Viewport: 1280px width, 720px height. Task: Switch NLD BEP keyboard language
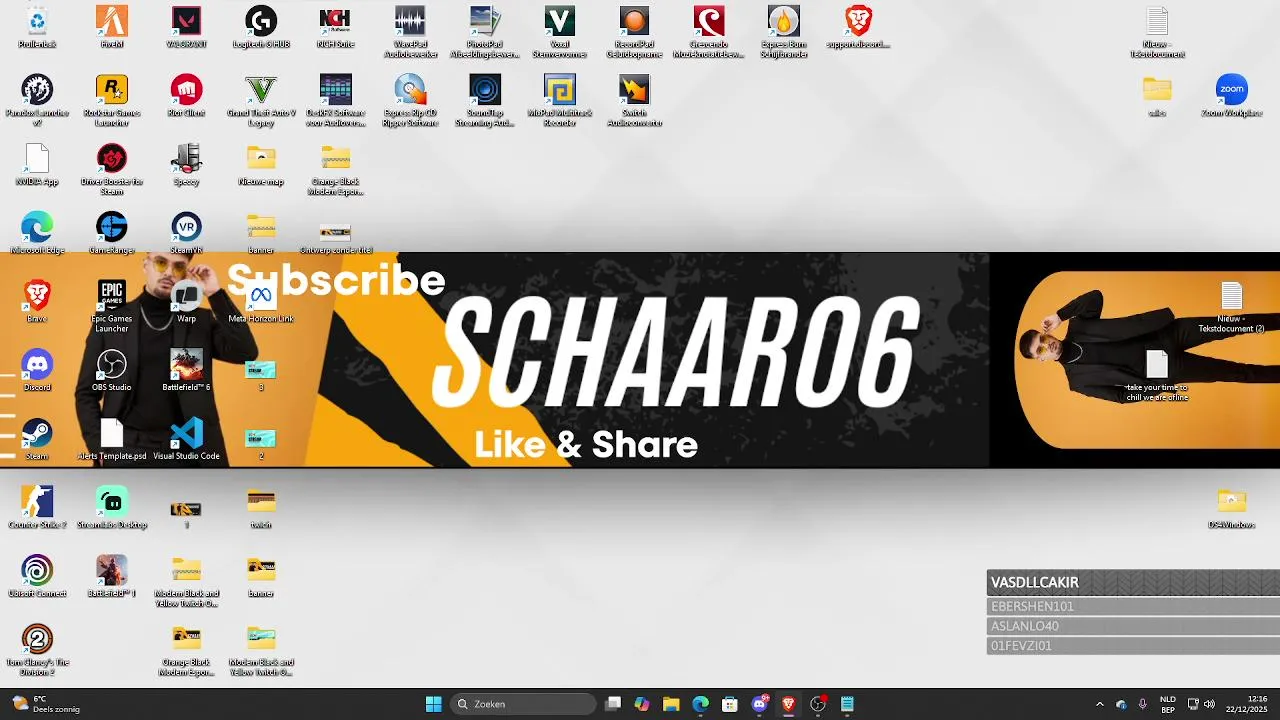[x=1168, y=704]
